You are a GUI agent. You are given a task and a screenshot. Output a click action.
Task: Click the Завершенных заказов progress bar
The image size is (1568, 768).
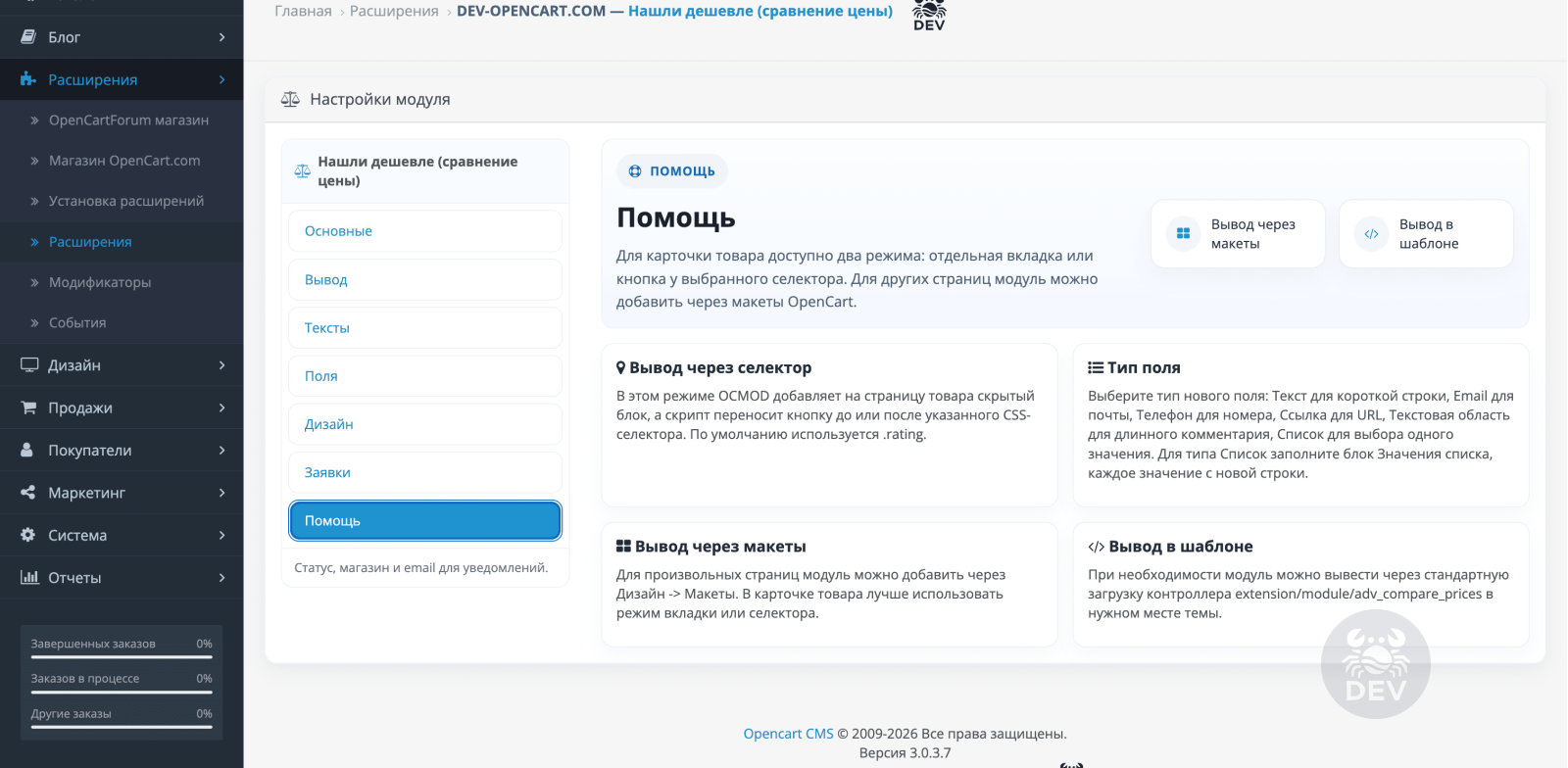click(x=122, y=657)
